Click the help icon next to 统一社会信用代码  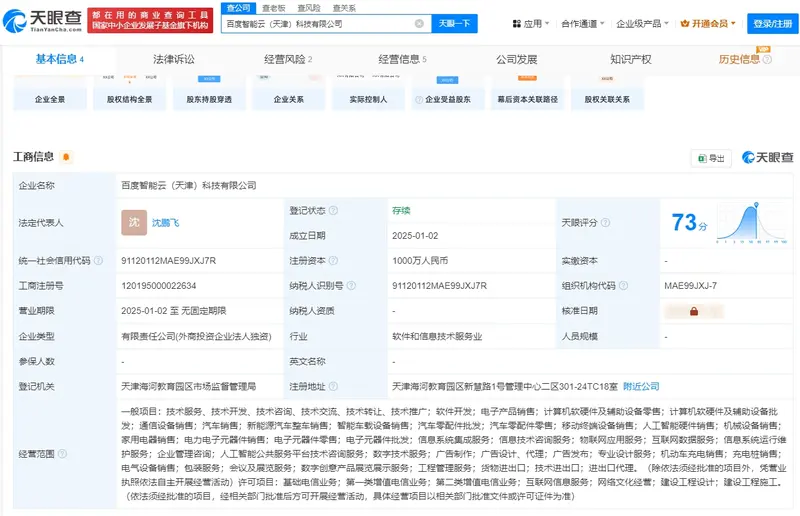coord(98,261)
